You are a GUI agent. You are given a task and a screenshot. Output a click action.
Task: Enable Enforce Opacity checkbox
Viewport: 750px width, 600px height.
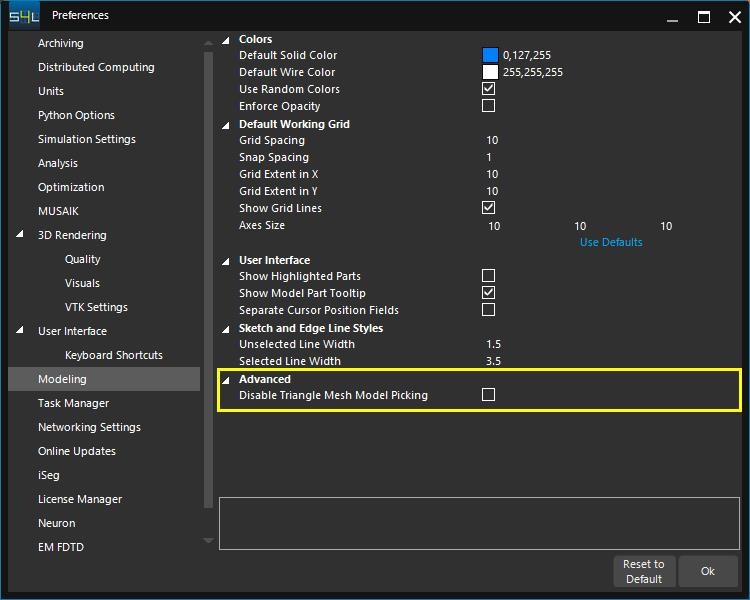pos(488,106)
